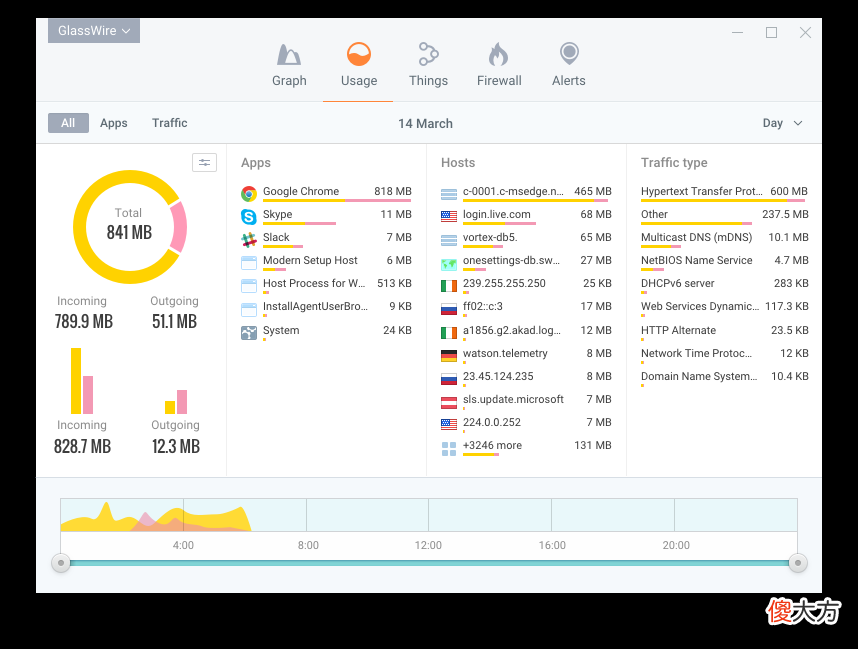Image resolution: width=858 pixels, height=649 pixels.
Task: Select the login.live.com host row
Action: pos(526,217)
